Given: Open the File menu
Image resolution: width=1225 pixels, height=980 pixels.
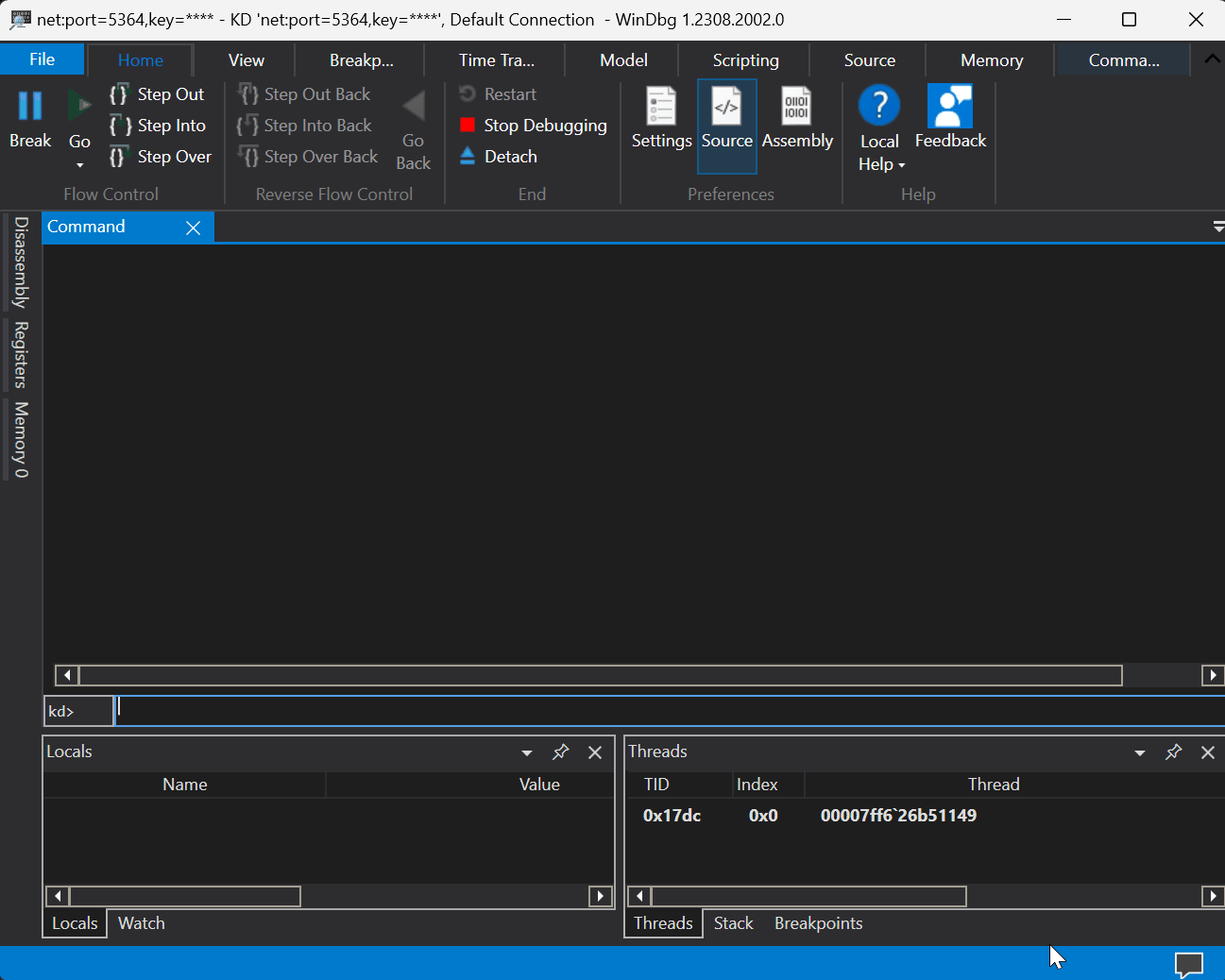Looking at the screenshot, I should click(43, 59).
